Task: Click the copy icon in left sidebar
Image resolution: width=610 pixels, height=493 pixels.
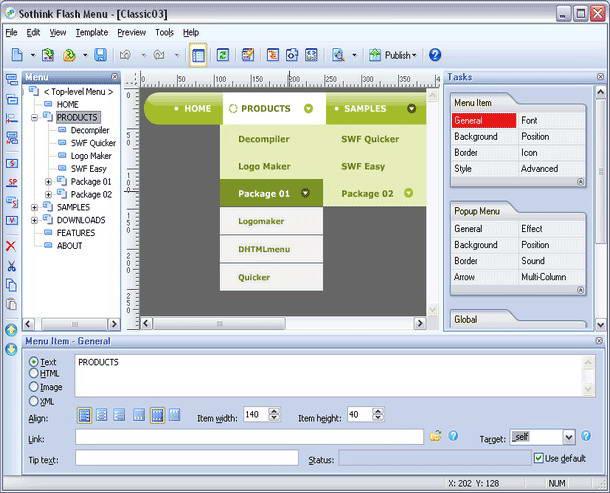Action: [x=11, y=285]
